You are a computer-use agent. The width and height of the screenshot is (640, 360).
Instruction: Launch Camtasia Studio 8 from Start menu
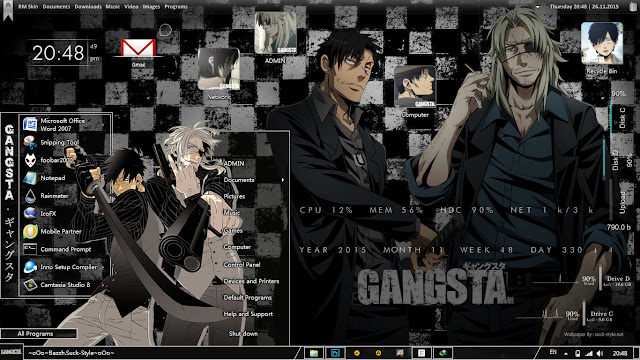pos(64,285)
